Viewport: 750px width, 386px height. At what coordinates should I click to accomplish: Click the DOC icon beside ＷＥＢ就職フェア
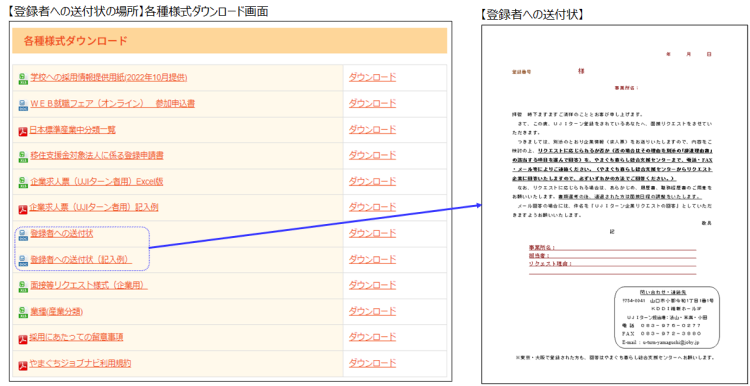point(23,104)
